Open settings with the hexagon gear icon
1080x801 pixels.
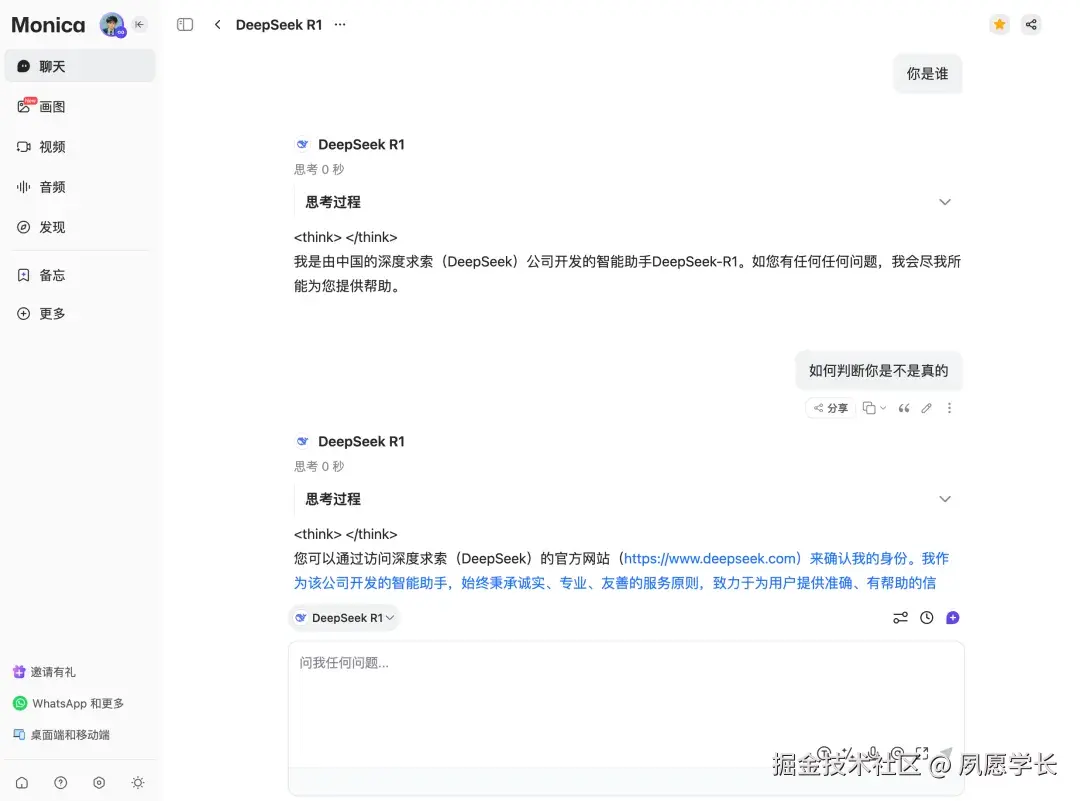[99, 782]
